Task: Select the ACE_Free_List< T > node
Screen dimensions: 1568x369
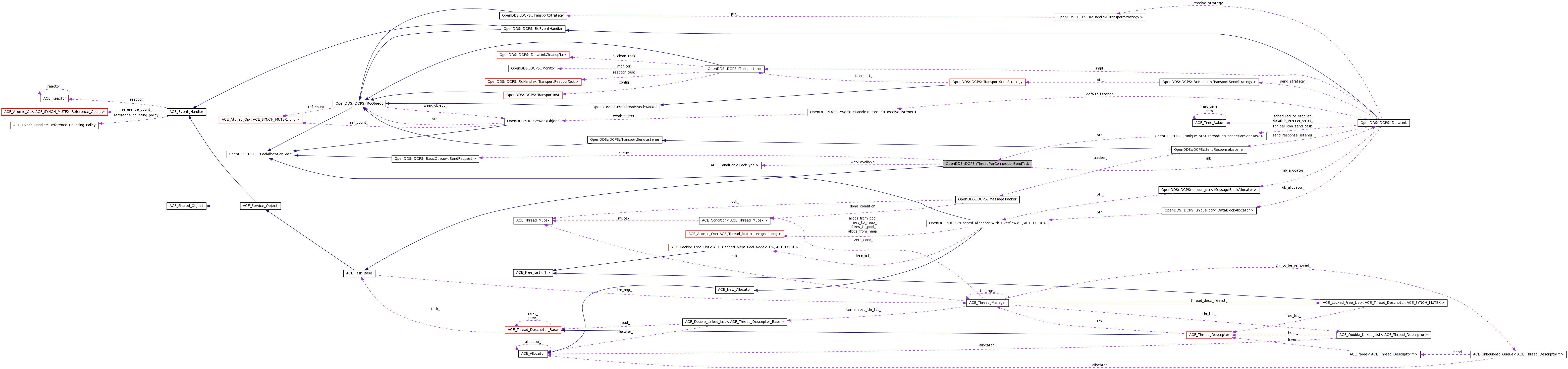Action: (x=533, y=273)
